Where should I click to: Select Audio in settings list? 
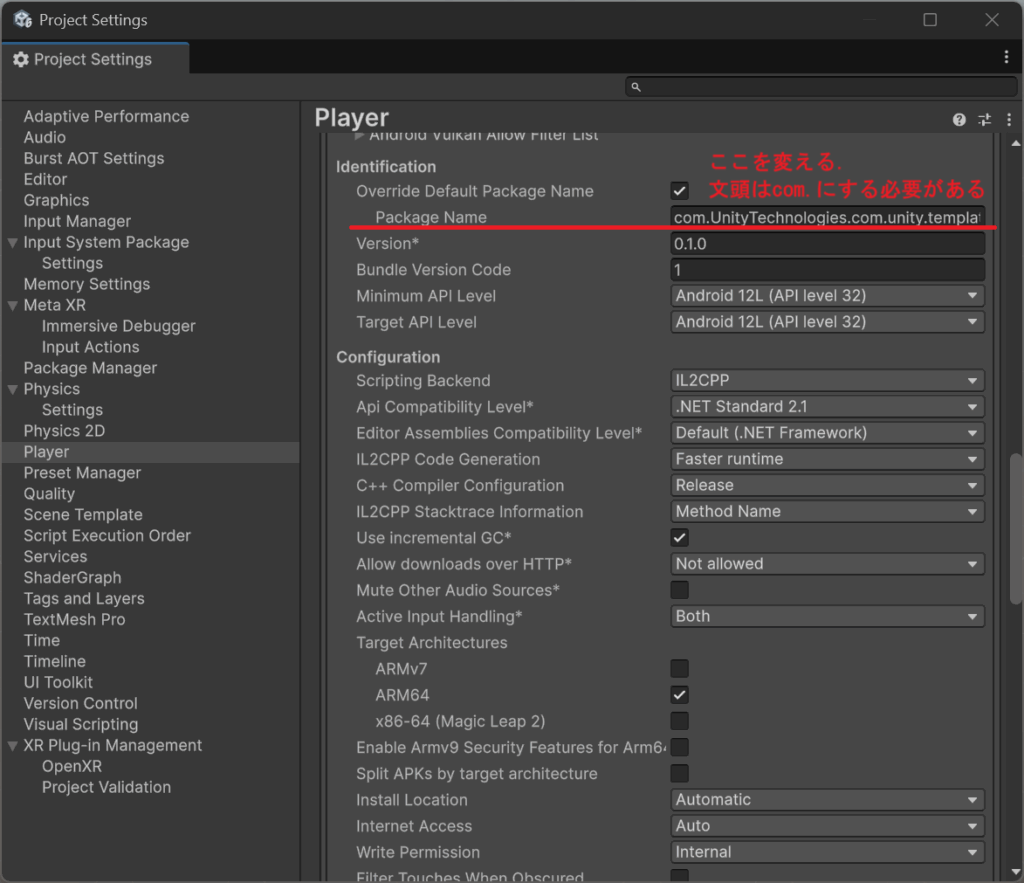(x=44, y=137)
